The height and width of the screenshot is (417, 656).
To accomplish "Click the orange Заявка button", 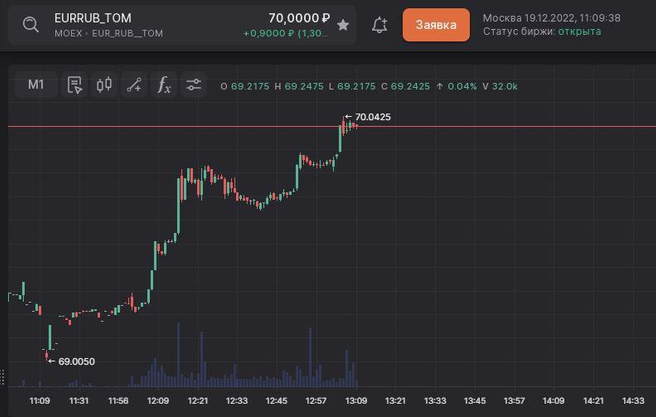I will [436, 25].
